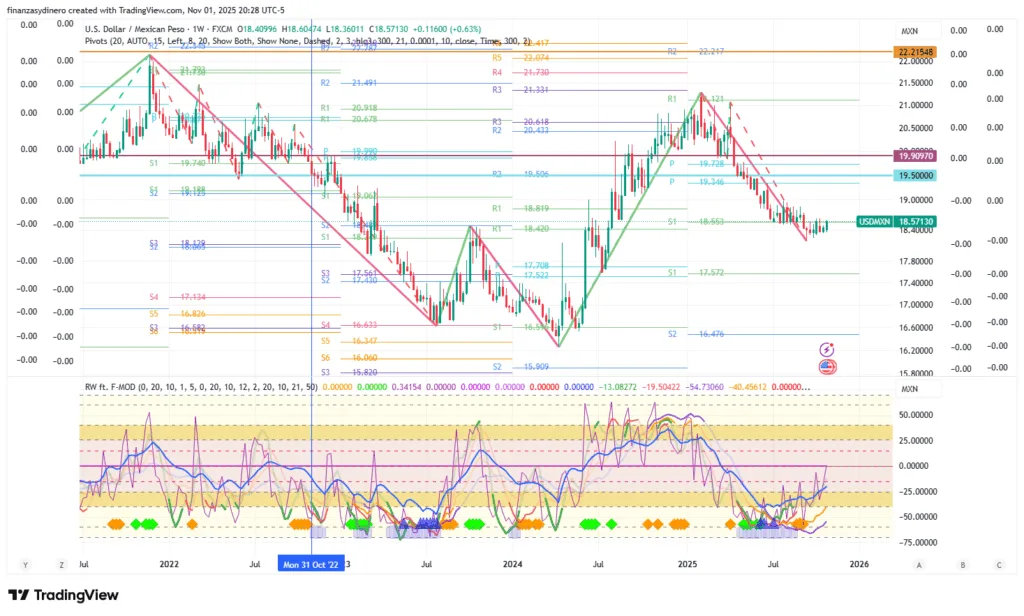This screenshot has width=1024, height=616.
Task: Click the US flag economic event icon
Action: click(x=827, y=367)
